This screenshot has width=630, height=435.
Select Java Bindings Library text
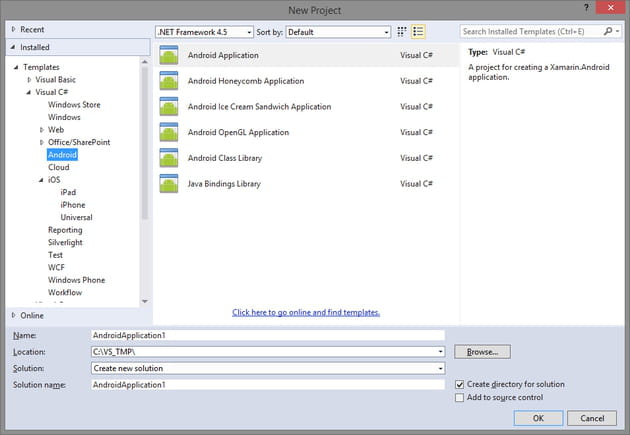click(224, 184)
